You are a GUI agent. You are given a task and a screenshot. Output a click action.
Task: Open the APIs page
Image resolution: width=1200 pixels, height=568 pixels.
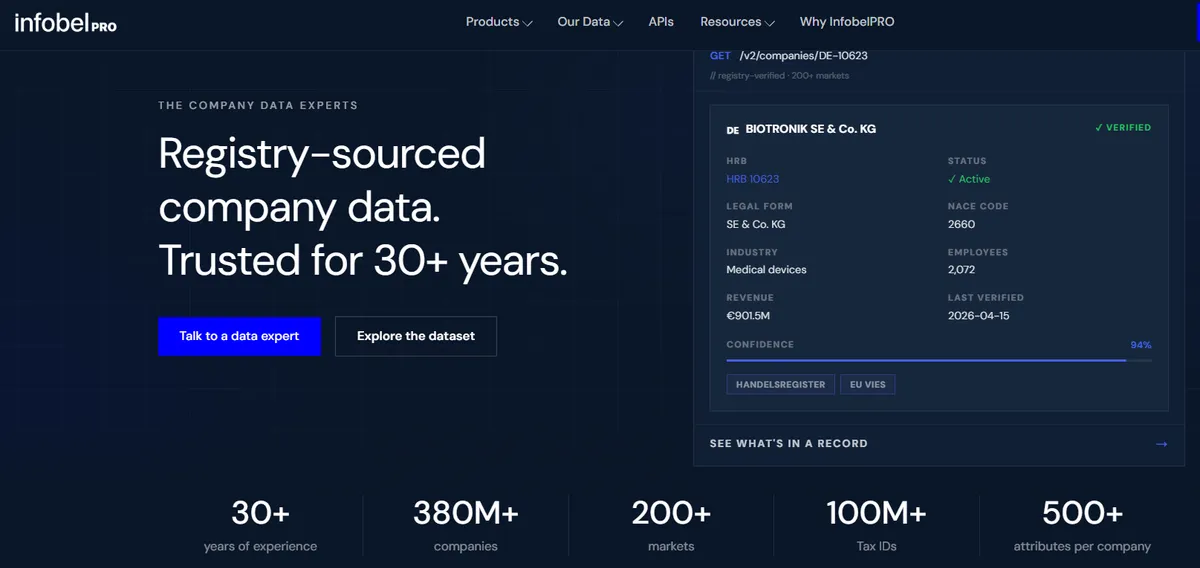pos(661,22)
